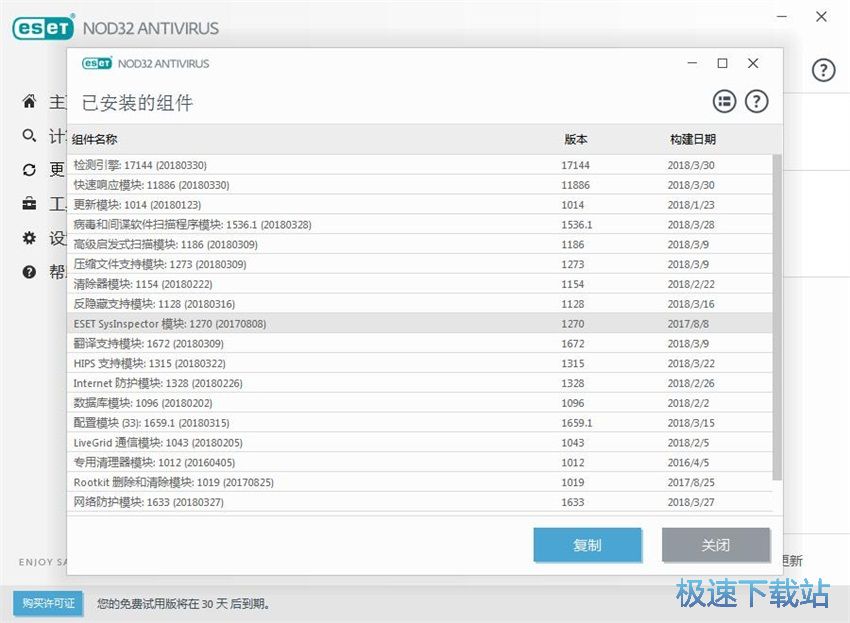The height and width of the screenshot is (623, 850).
Task: Click the 购买许可证 buy license button
Action: 48,603
